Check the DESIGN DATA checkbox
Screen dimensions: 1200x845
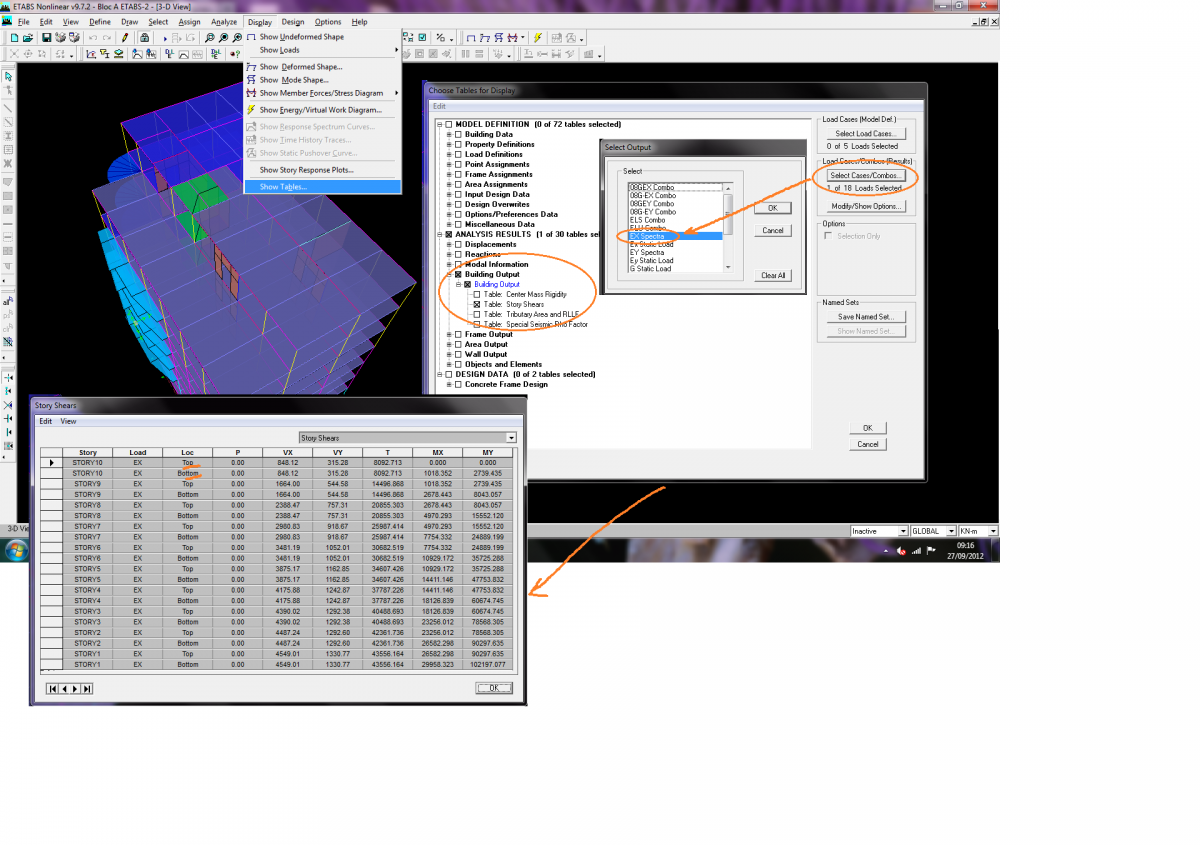click(x=448, y=374)
